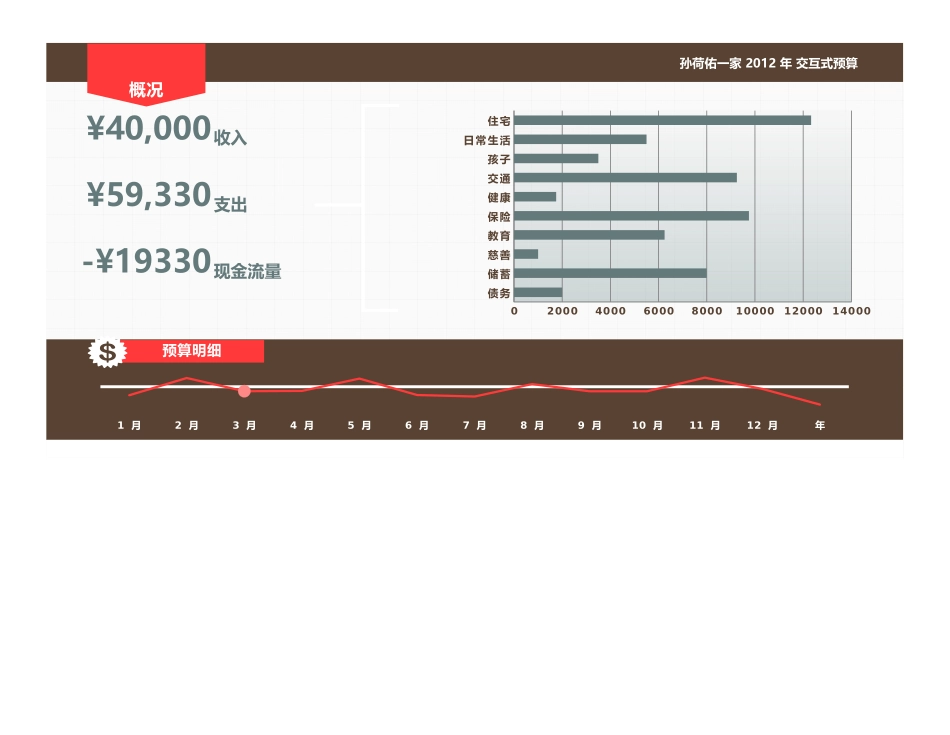Click the 14000 axis value
The image size is (950, 735).
[851, 311]
